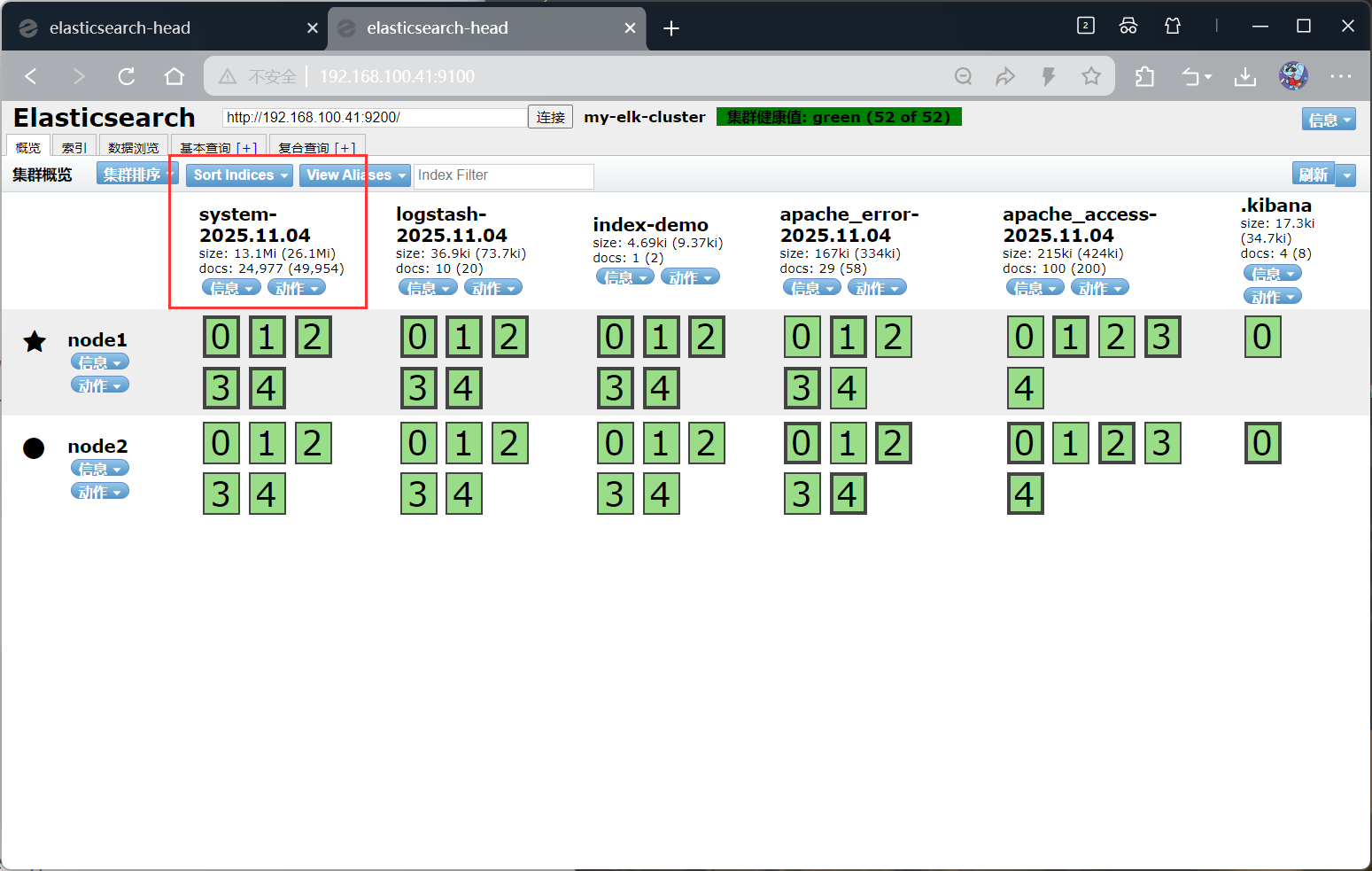This screenshot has height=871, width=1372.
Task: Click the undo-arrow toolbar icon
Action: (1197, 76)
